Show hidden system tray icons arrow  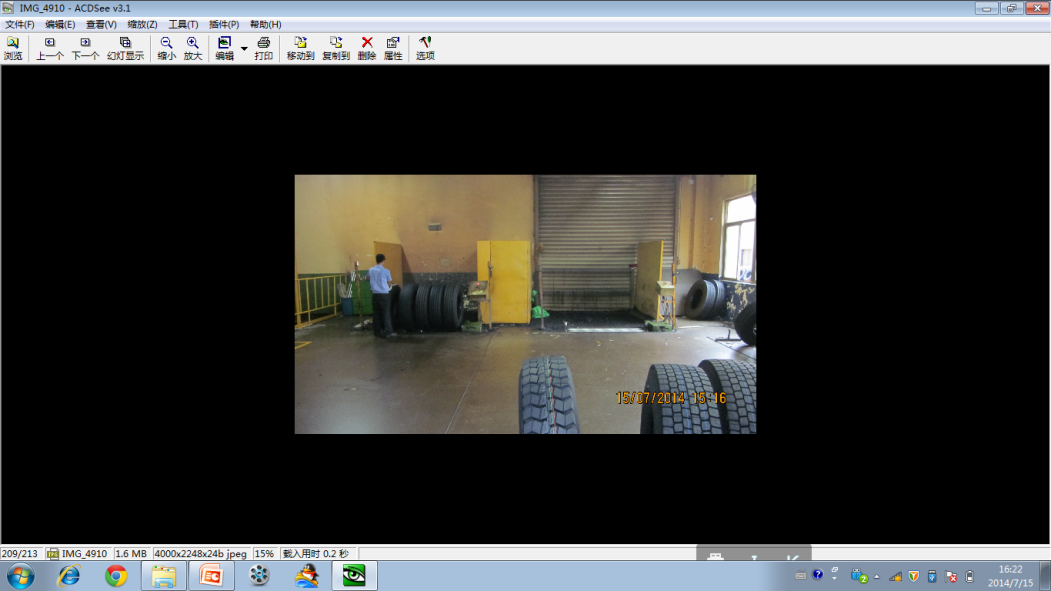point(877,576)
